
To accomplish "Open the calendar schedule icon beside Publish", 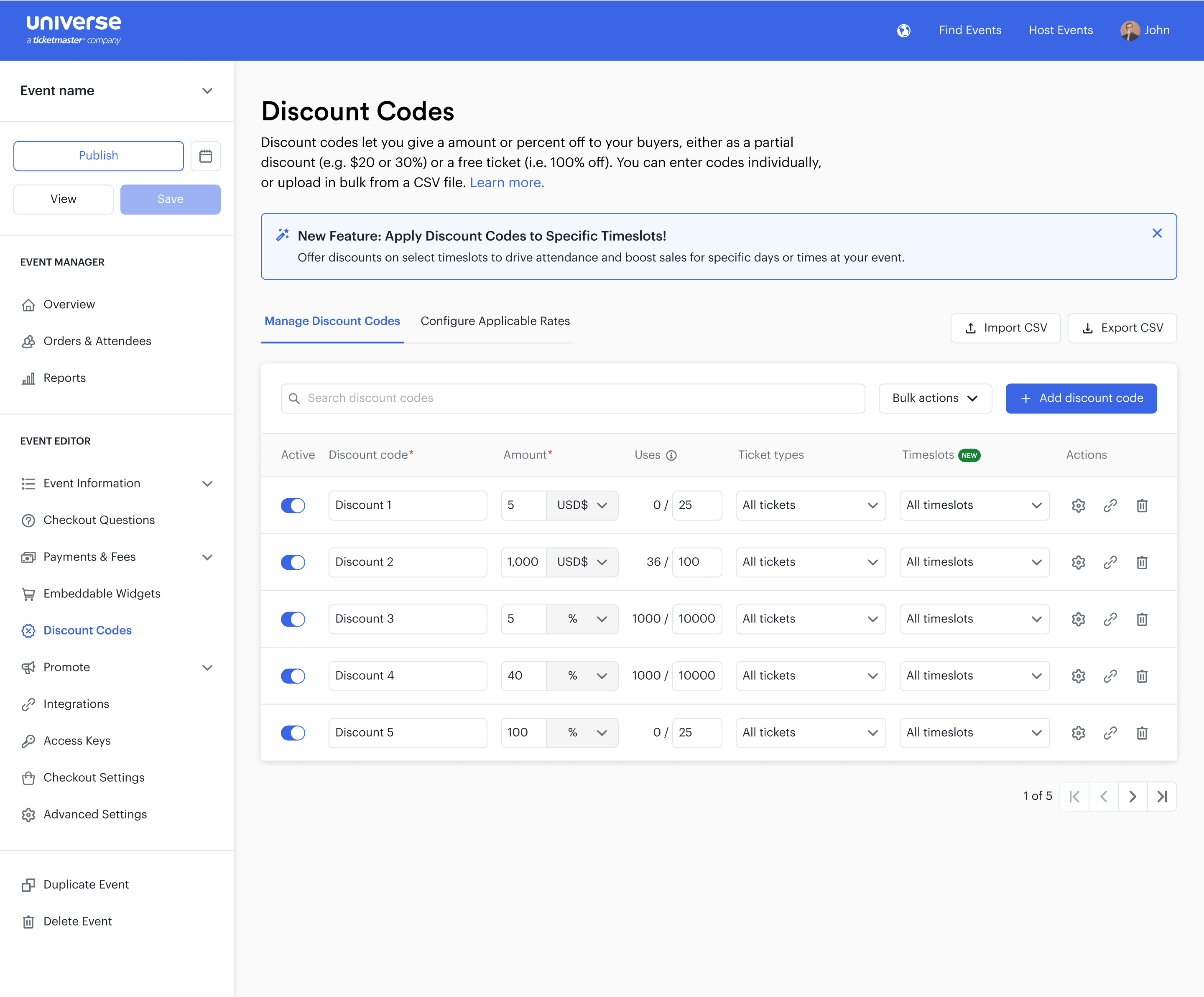I will coord(205,156).
